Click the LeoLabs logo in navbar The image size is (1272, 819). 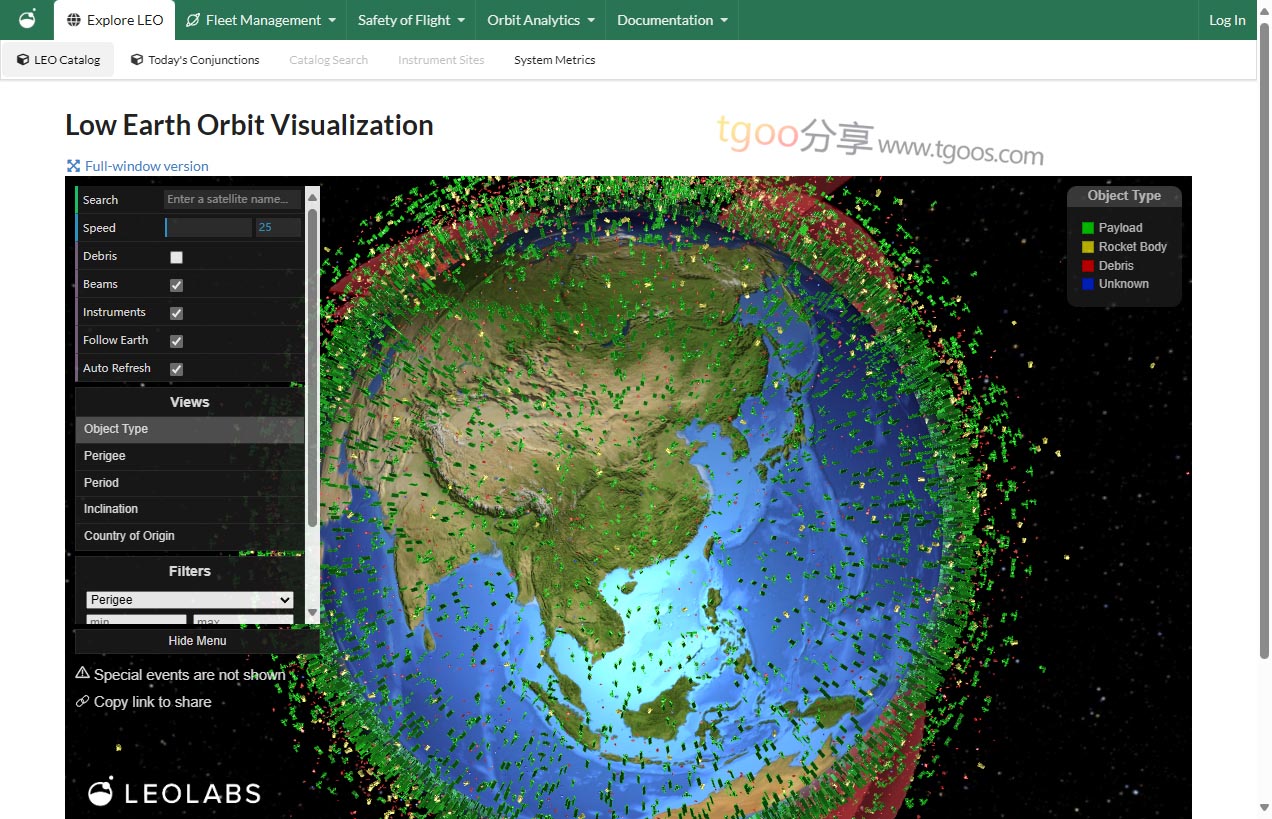27,19
